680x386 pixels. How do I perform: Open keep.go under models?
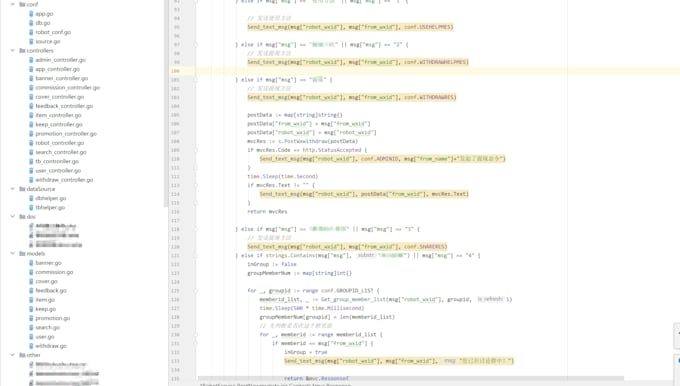[x=46, y=309]
